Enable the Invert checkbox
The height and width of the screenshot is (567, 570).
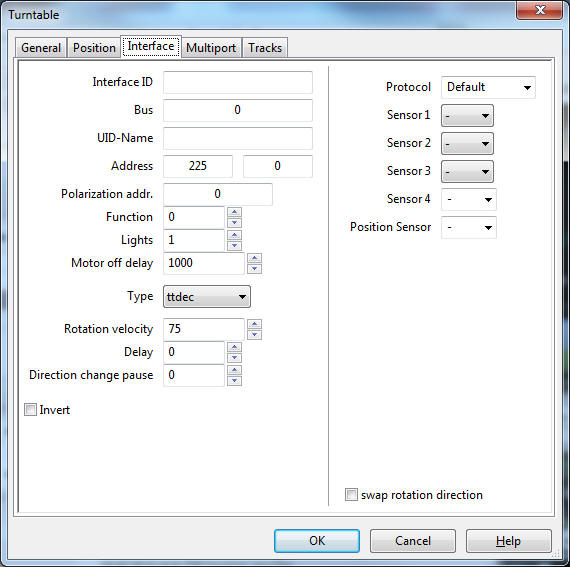tap(31, 410)
